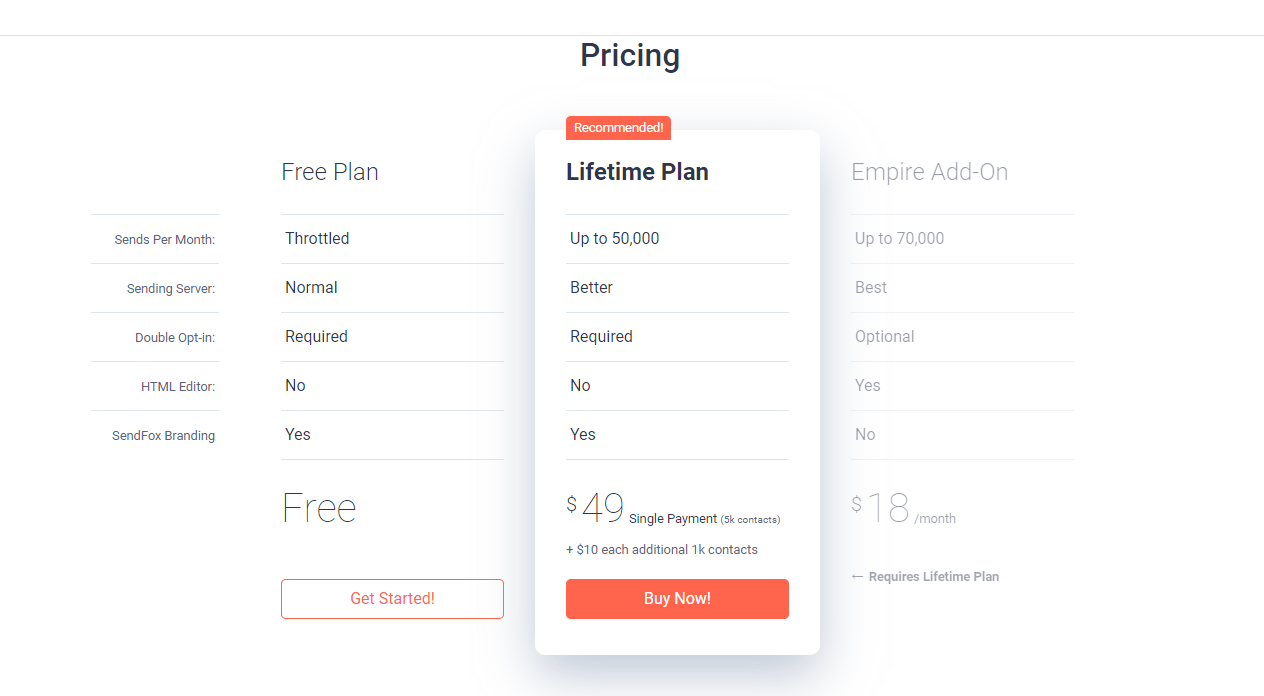Click the Pricing page title
The width and height of the screenshot is (1264, 696).
coord(629,55)
